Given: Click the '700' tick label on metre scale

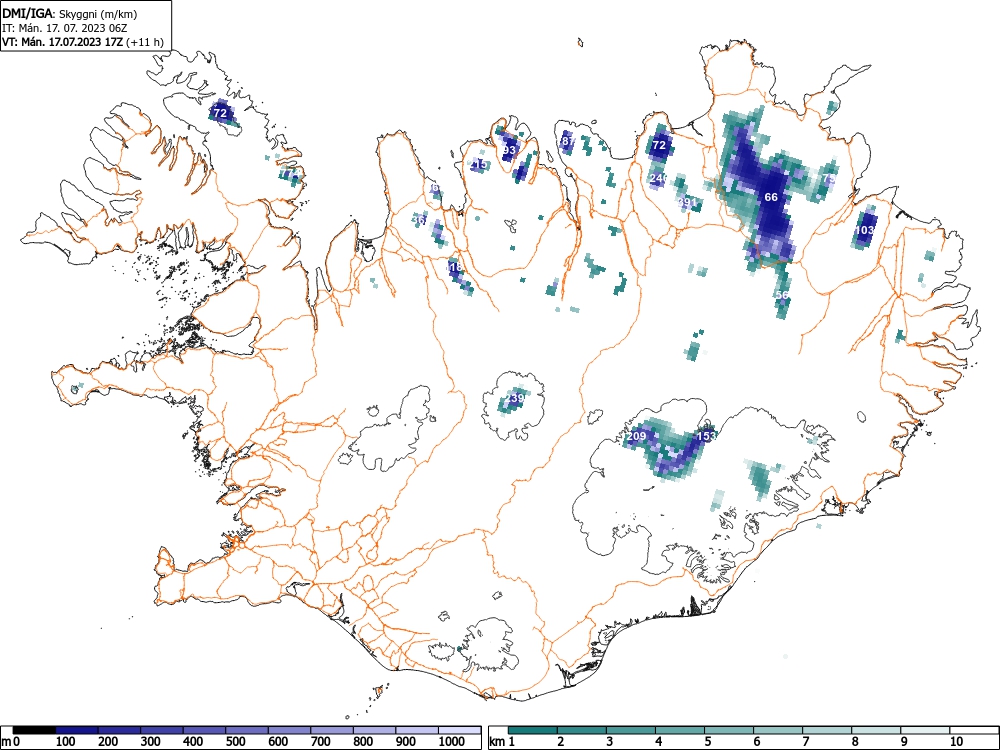Looking at the screenshot, I should 321,742.
